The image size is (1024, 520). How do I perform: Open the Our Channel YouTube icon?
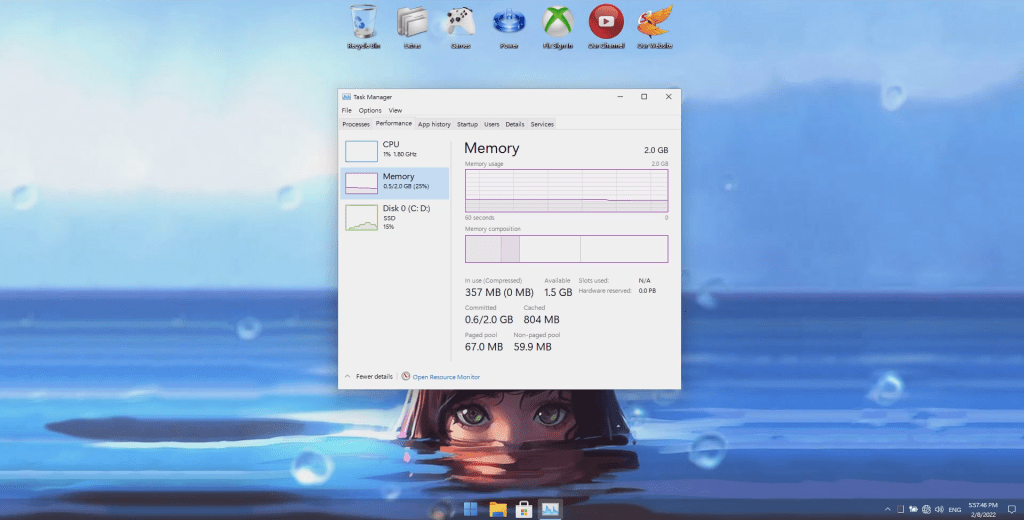pyautogui.click(x=606, y=26)
